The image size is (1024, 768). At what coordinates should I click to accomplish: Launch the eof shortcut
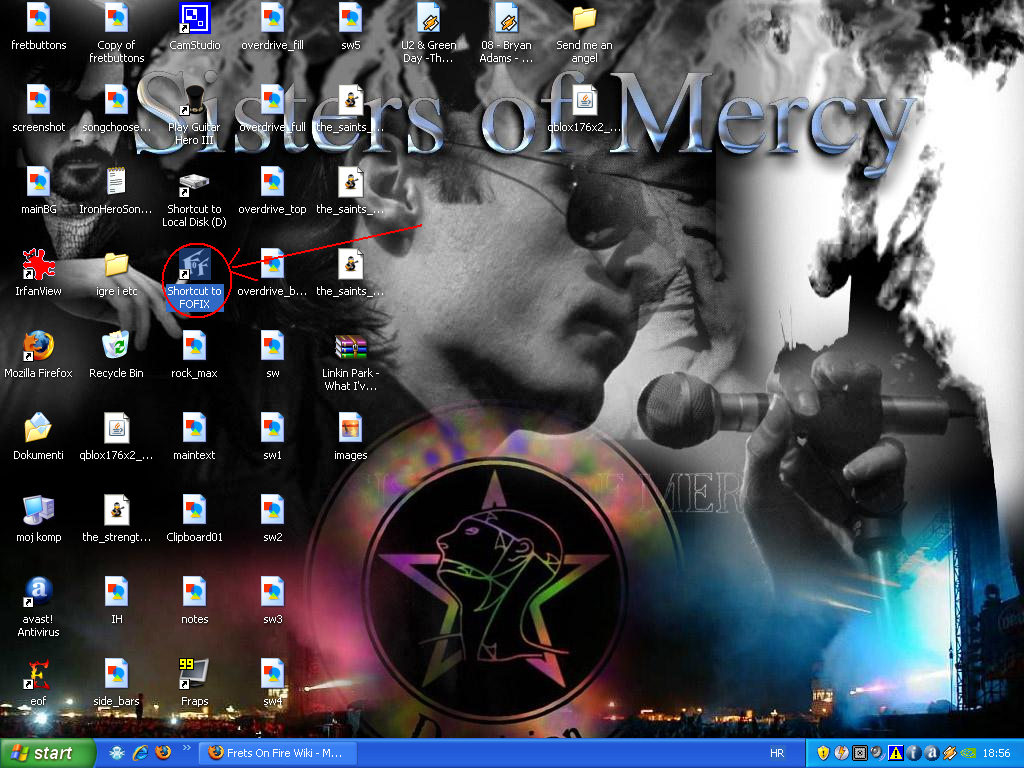pos(39,683)
